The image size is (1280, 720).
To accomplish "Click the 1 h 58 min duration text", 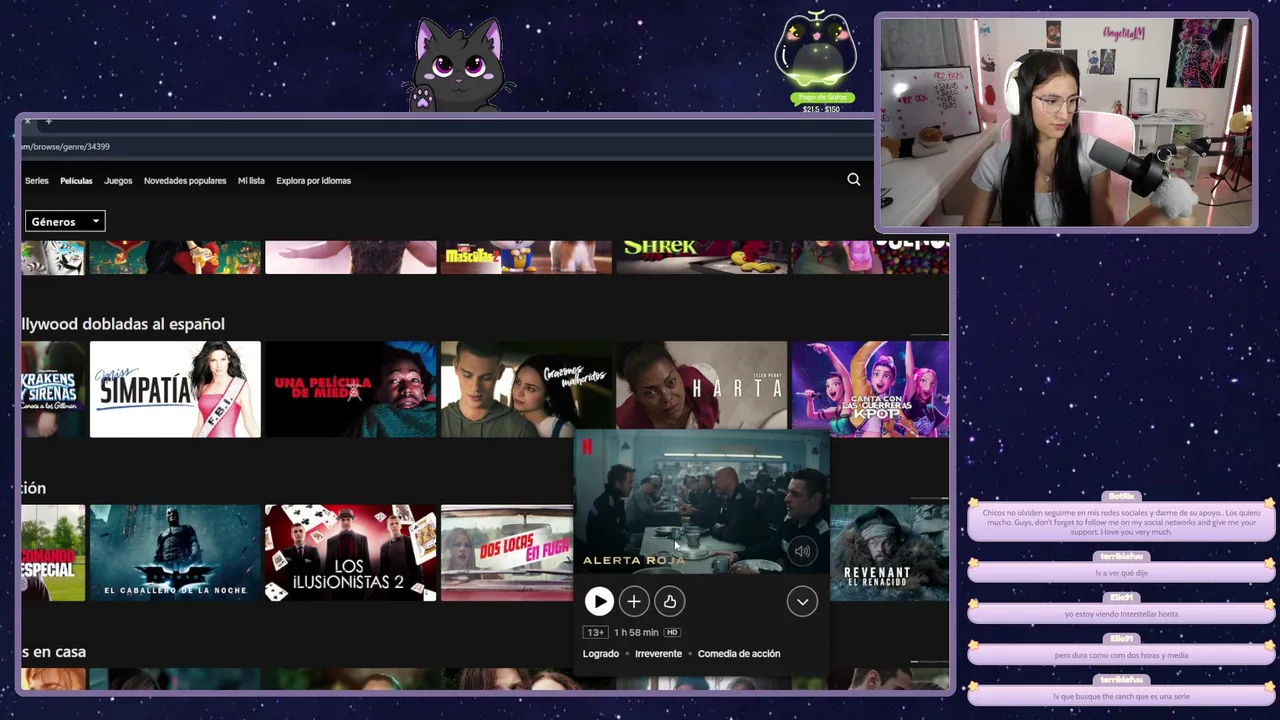I will point(636,632).
